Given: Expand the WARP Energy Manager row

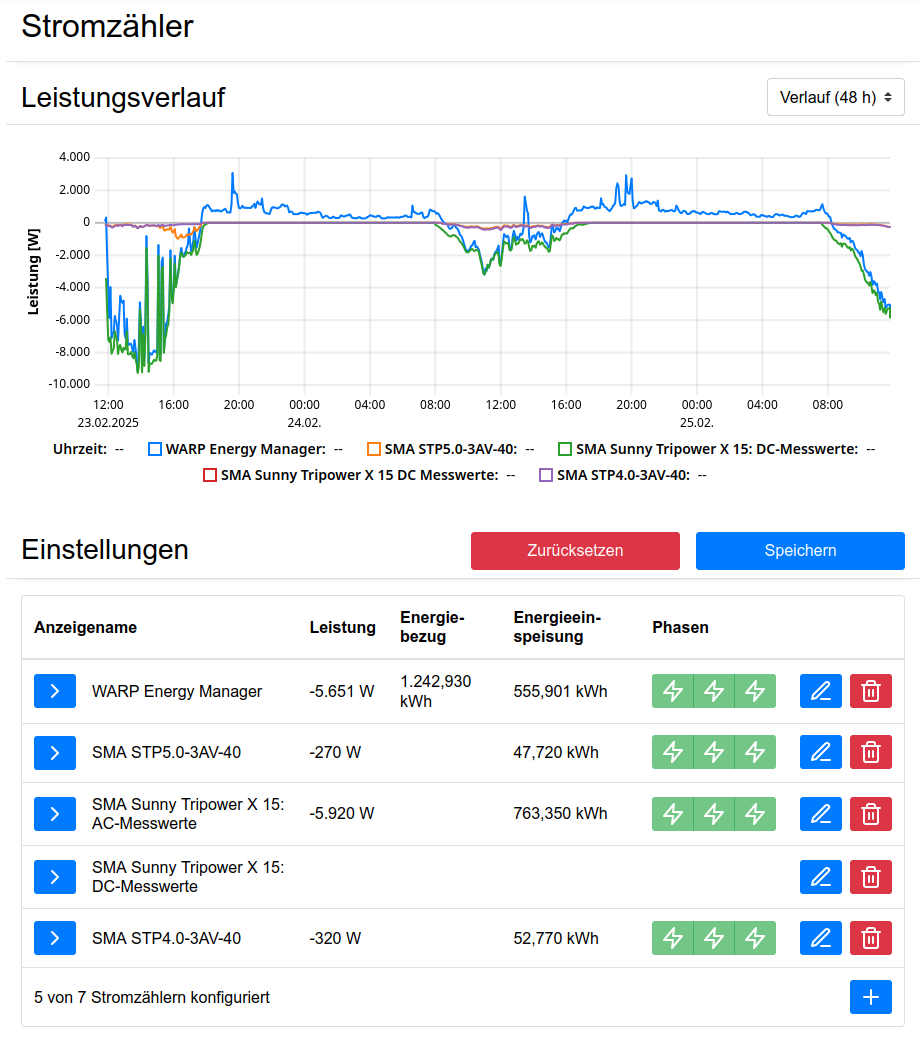Looking at the screenshot, I should pyautogui.click(x=55, y=691).
